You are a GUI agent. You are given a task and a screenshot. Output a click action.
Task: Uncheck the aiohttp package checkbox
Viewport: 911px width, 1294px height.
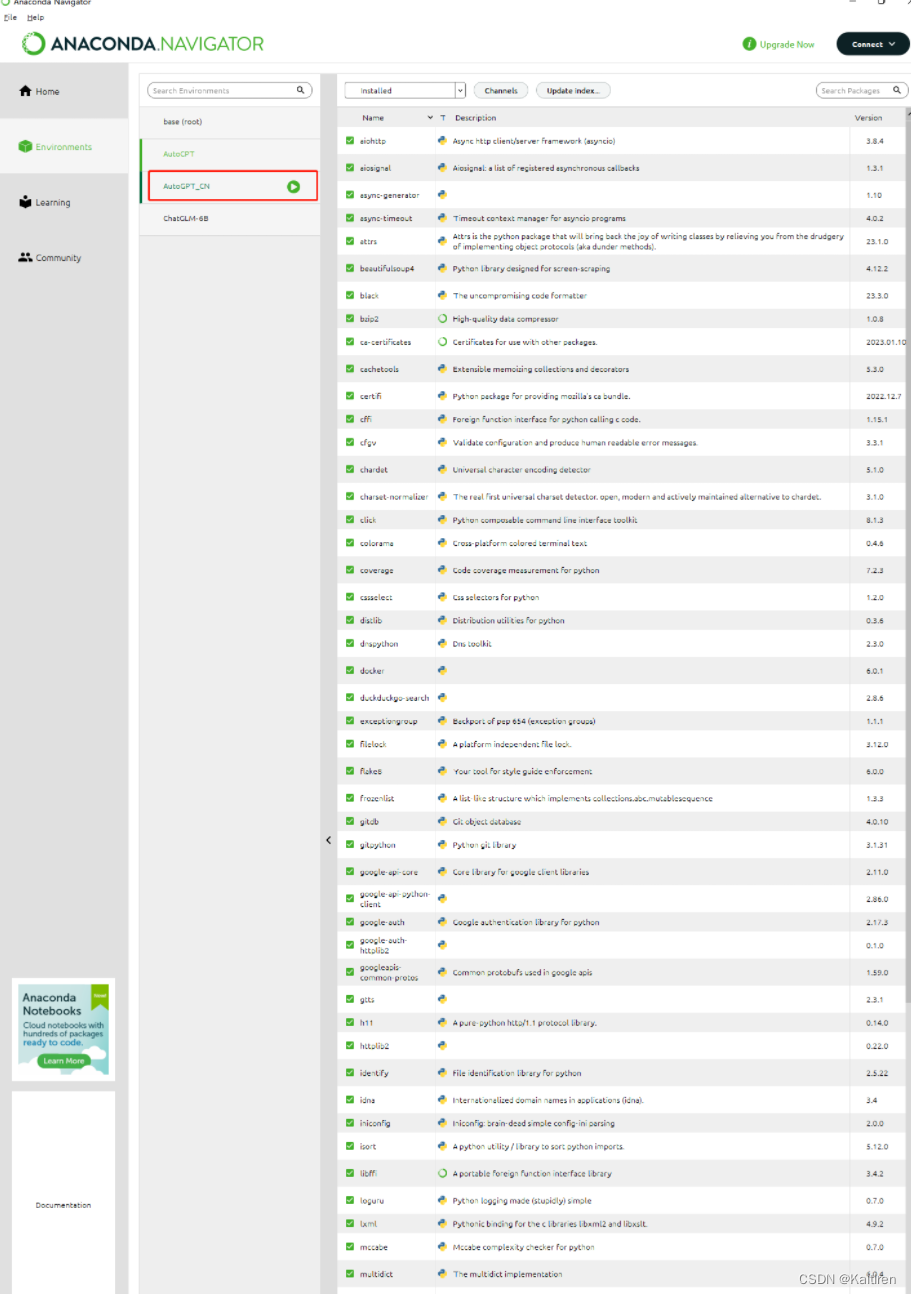click(x=350, y=141)
